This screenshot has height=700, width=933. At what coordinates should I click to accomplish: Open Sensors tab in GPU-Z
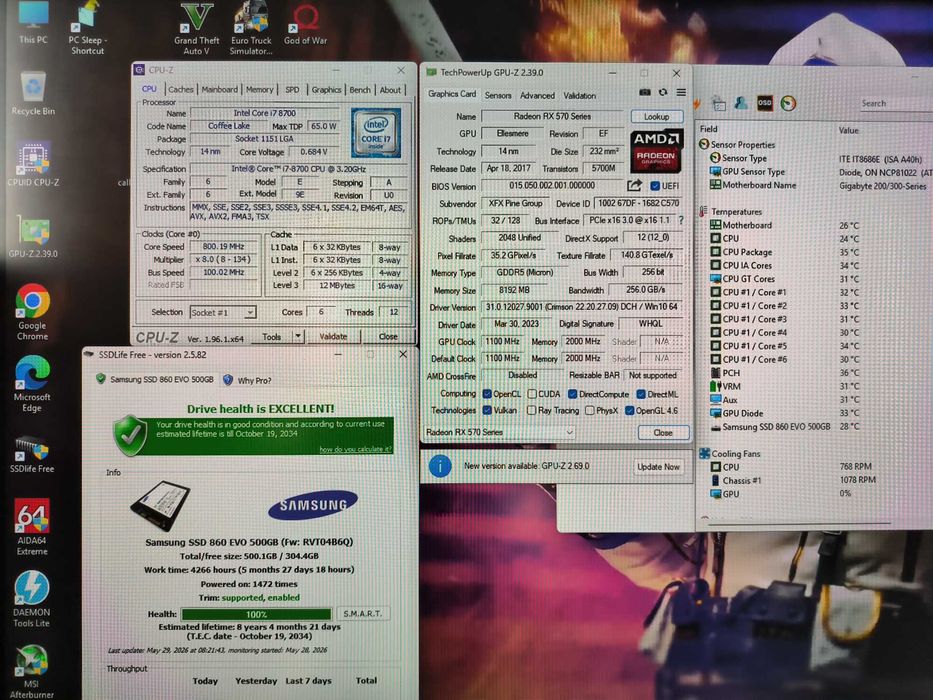pos(498,95)
